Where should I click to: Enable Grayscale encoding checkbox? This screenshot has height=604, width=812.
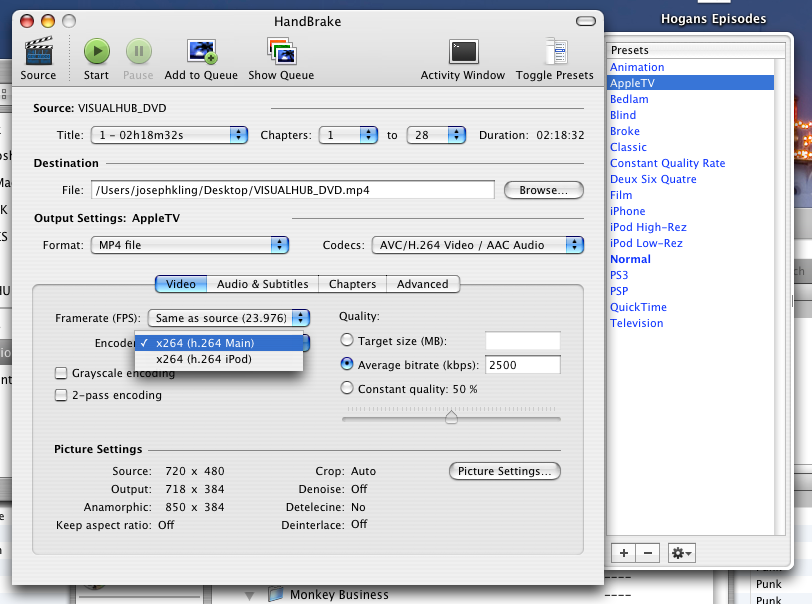click(x=61, y=373)
